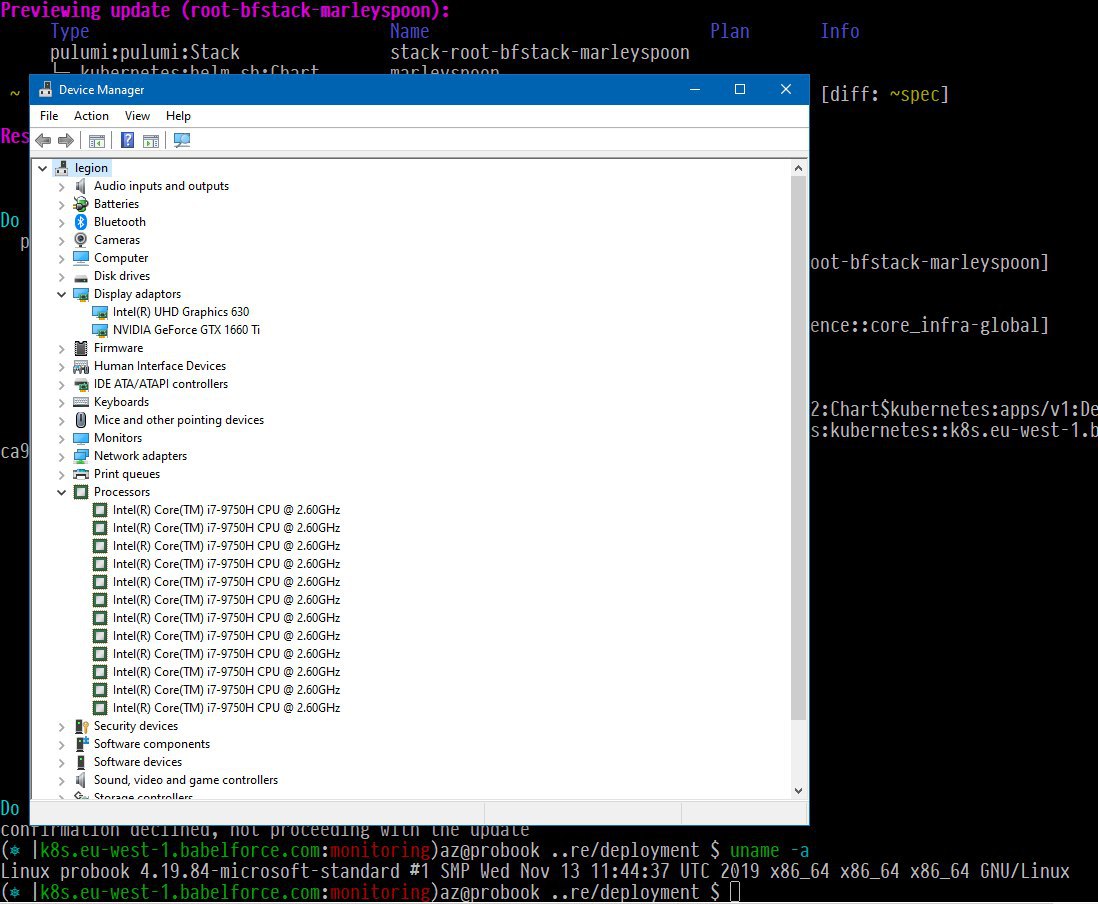Click the display icon beside Display adaptors
The height and width of the screenshot is (904, 1098).
pyautogui.click(x=81, y=294)
